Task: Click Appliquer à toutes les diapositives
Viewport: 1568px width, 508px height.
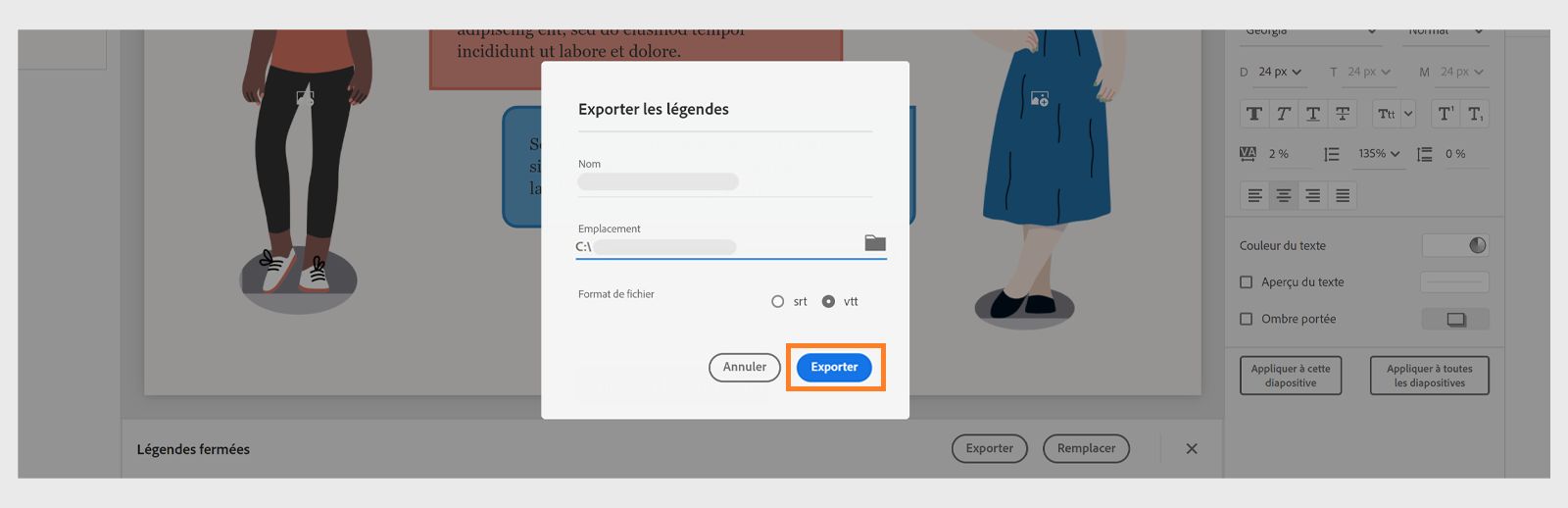Action: coord(1430,376)
